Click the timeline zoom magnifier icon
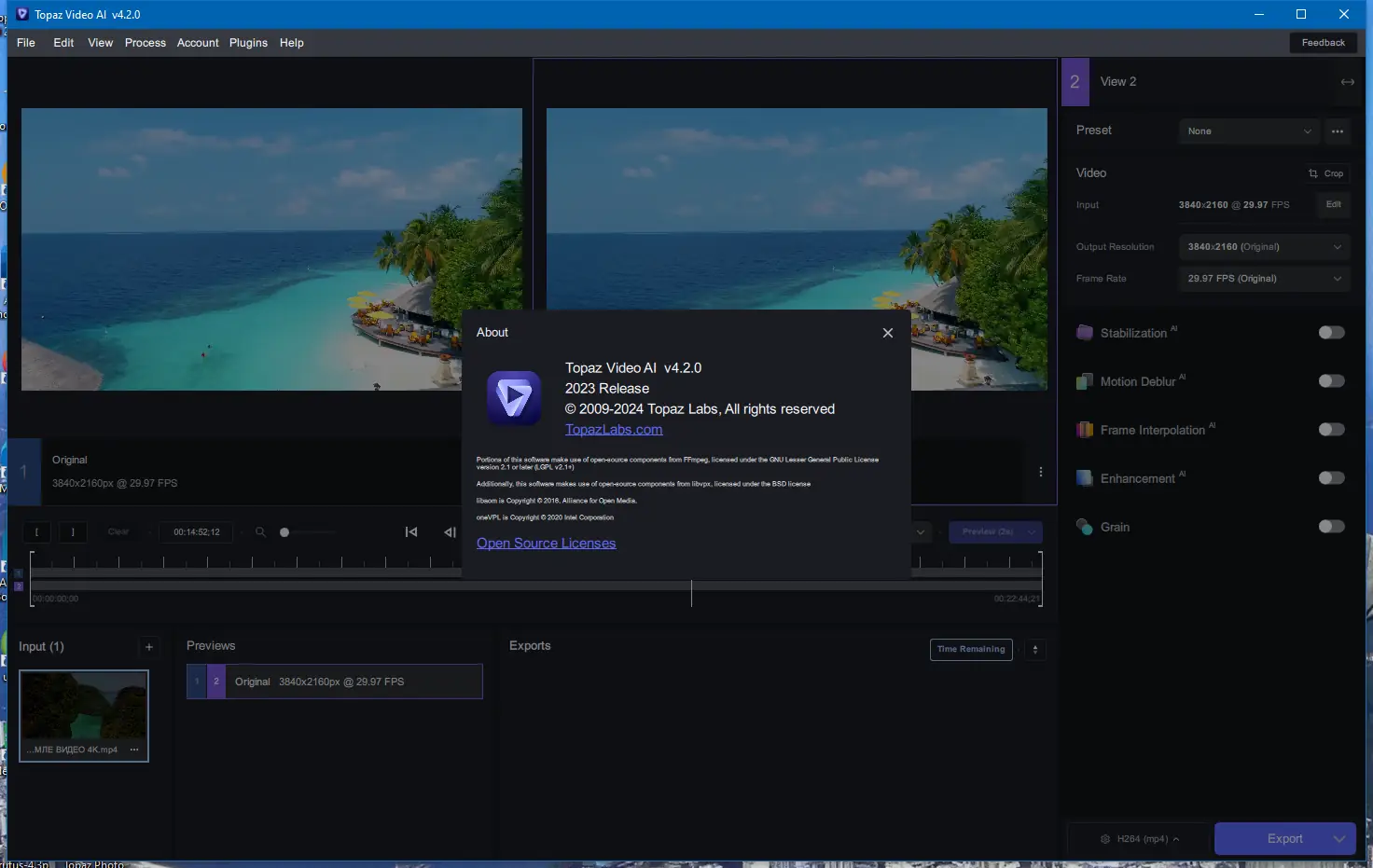This screenshot has height=868, width=1373. pyautogui.click(x=260, y=532)
